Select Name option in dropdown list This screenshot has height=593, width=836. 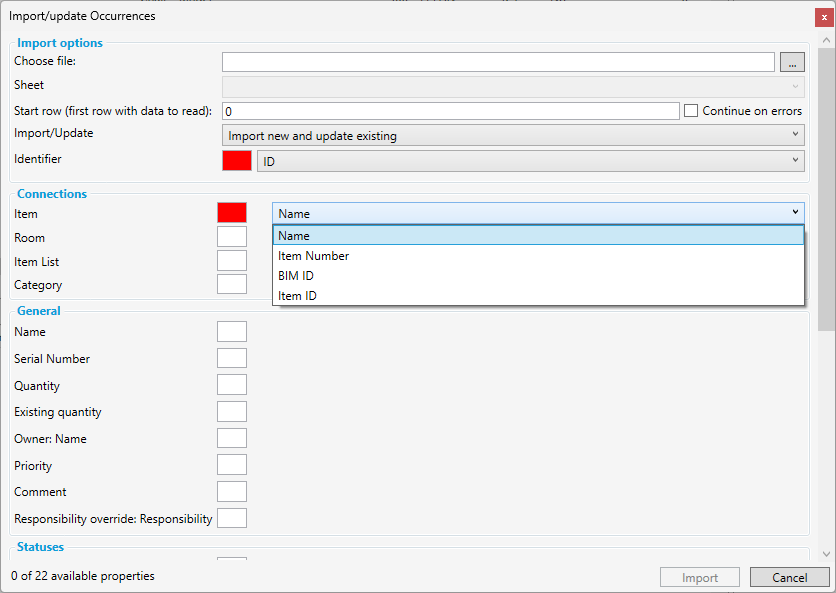(x=294, y=236)
